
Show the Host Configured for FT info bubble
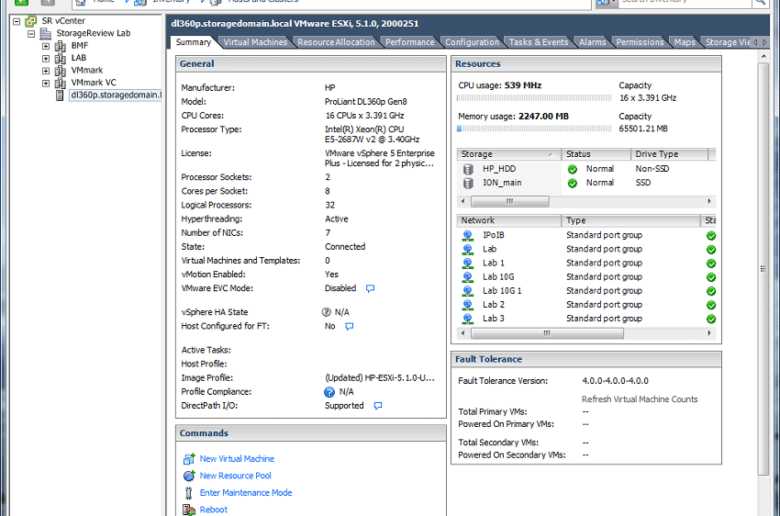(349, 326)
